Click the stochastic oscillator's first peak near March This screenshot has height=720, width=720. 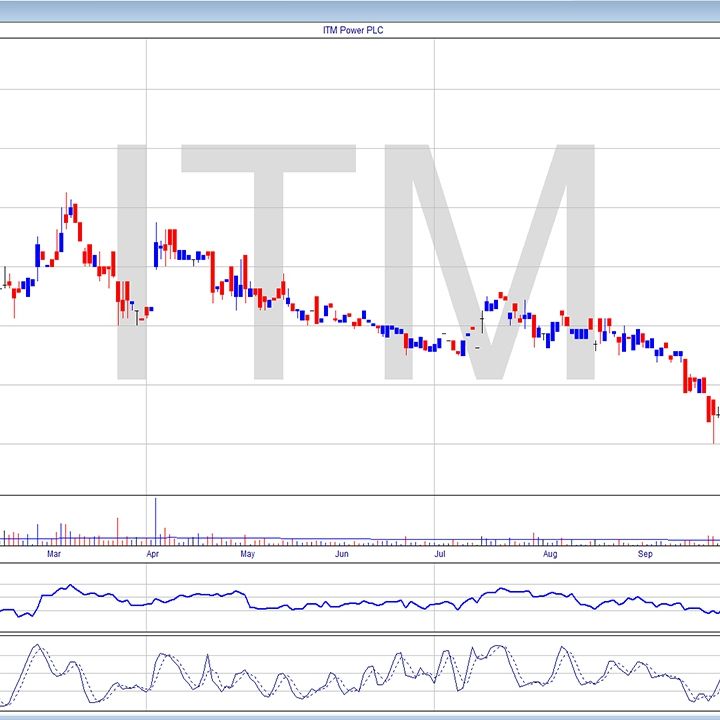[36, 647]
